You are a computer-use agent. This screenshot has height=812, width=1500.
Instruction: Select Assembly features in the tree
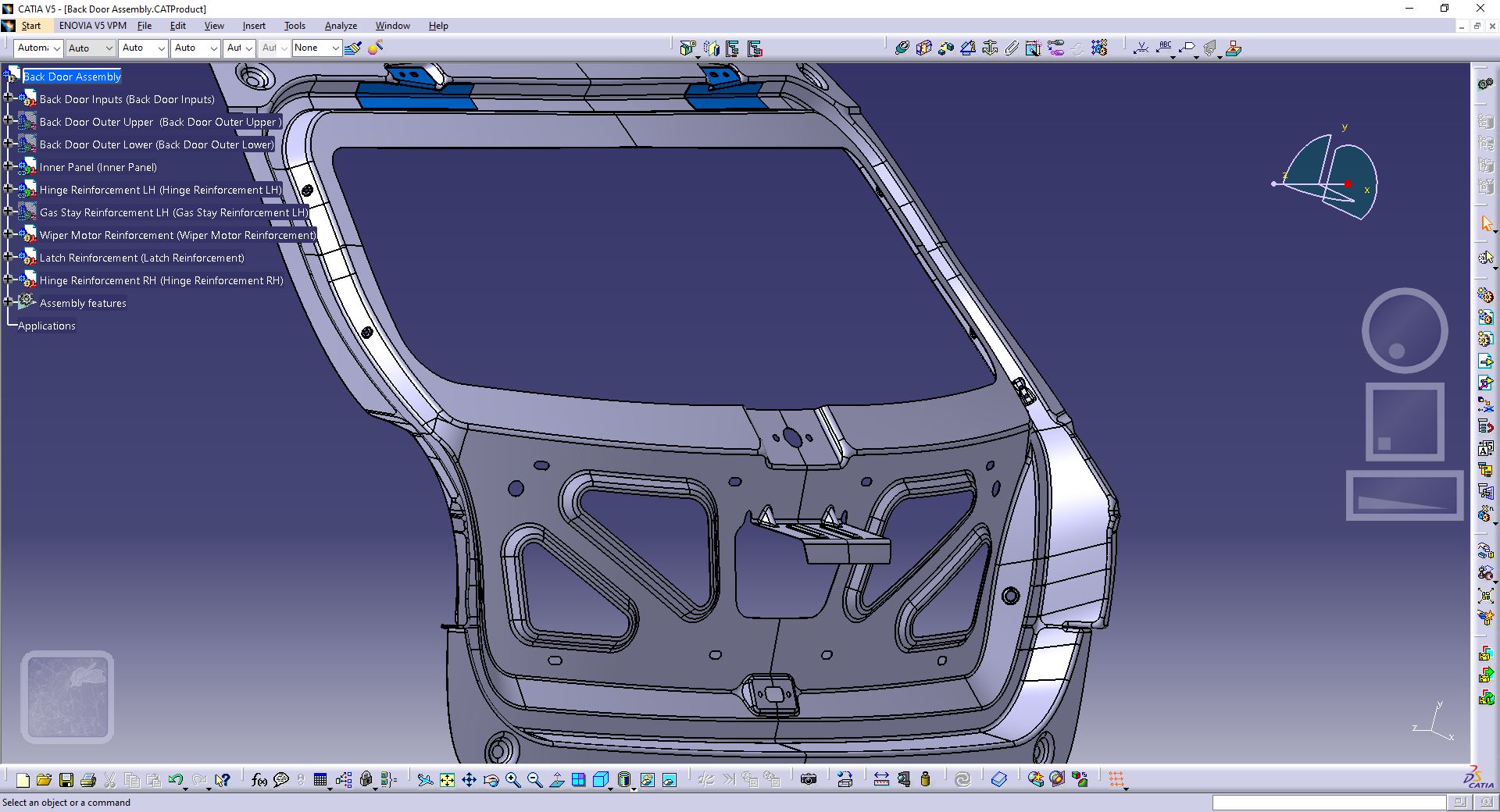pyautogui.click(x=83, y=303)
